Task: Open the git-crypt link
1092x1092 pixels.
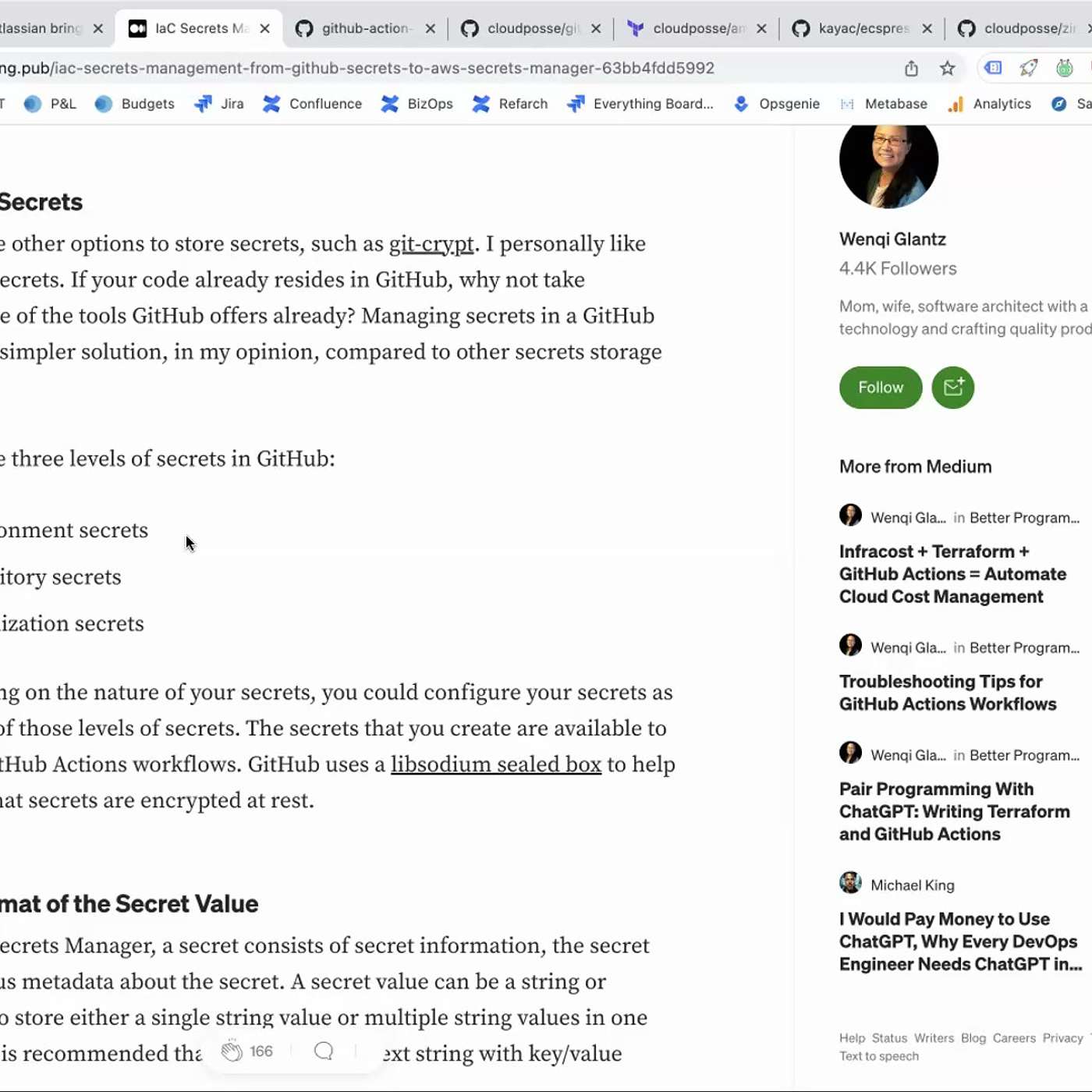Action: coord(431,244)
